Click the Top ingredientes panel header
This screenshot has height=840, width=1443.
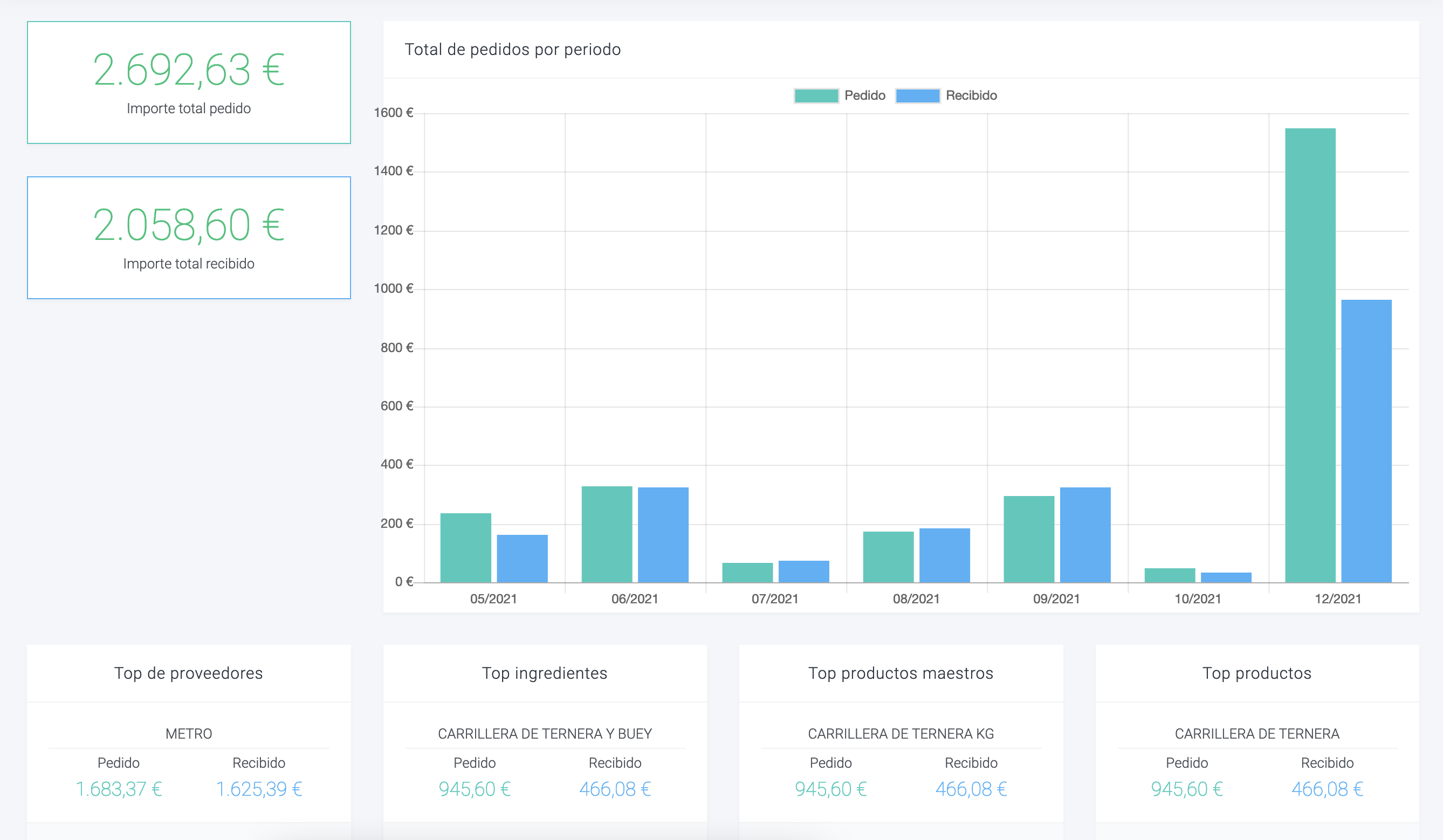545,673
